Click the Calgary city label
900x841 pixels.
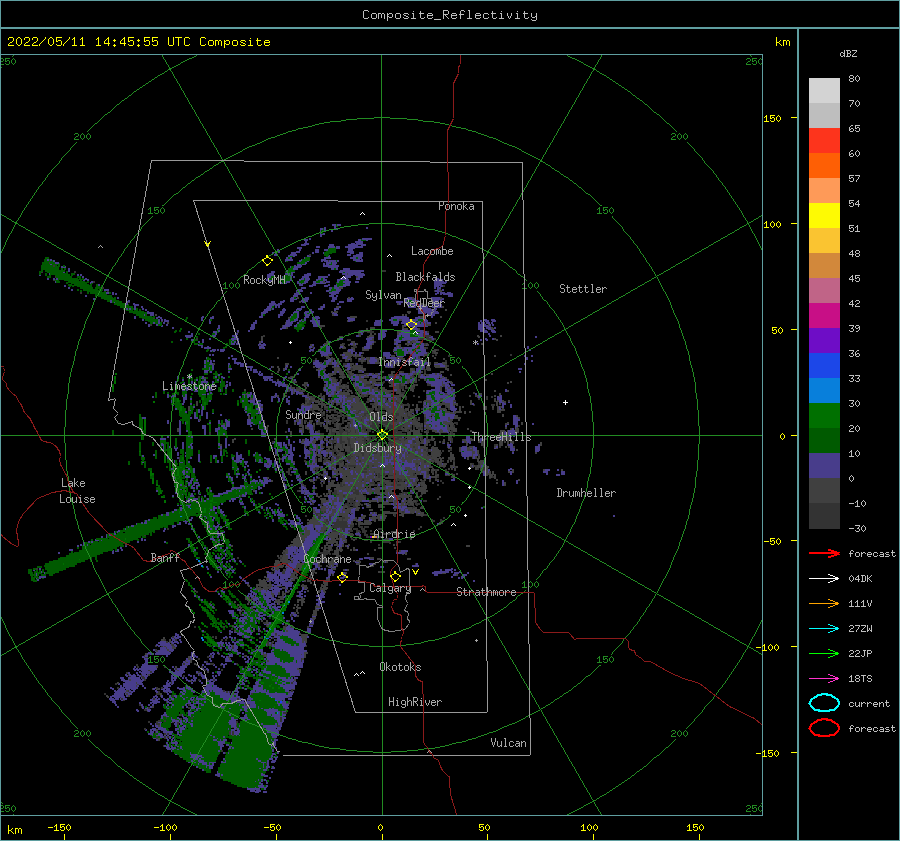click(x=390, y=588)
